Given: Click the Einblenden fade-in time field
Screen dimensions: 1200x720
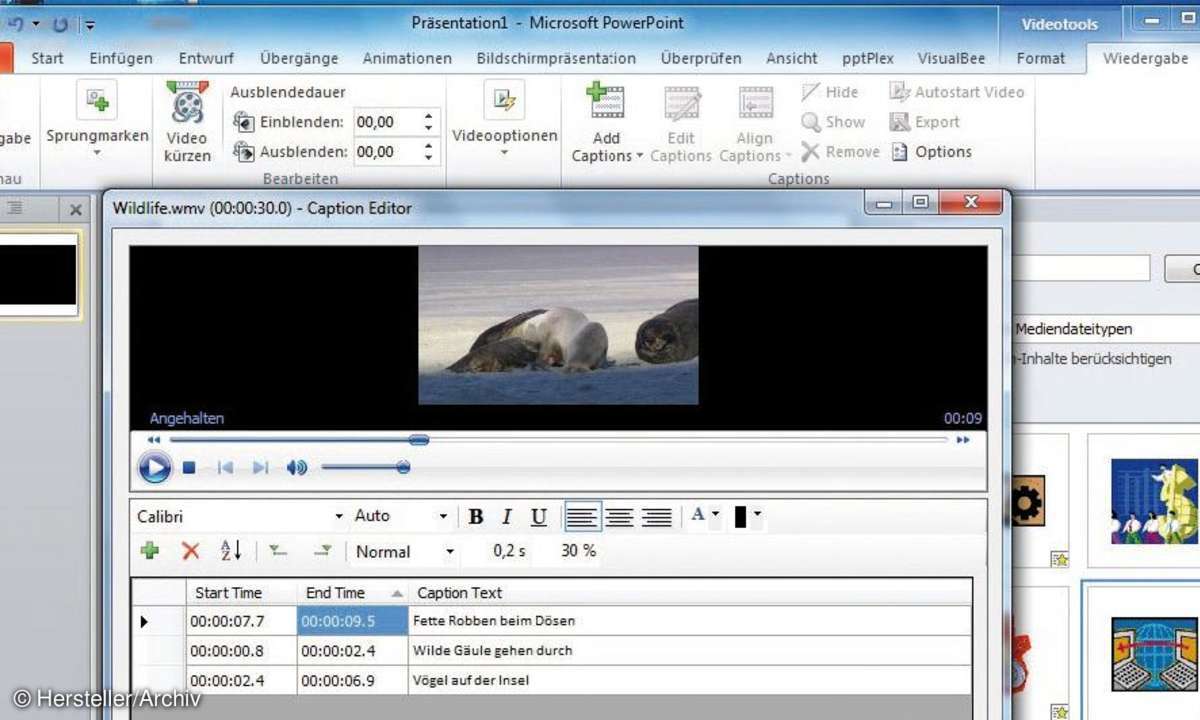Looking at the screenshot, I should (388, 122).
